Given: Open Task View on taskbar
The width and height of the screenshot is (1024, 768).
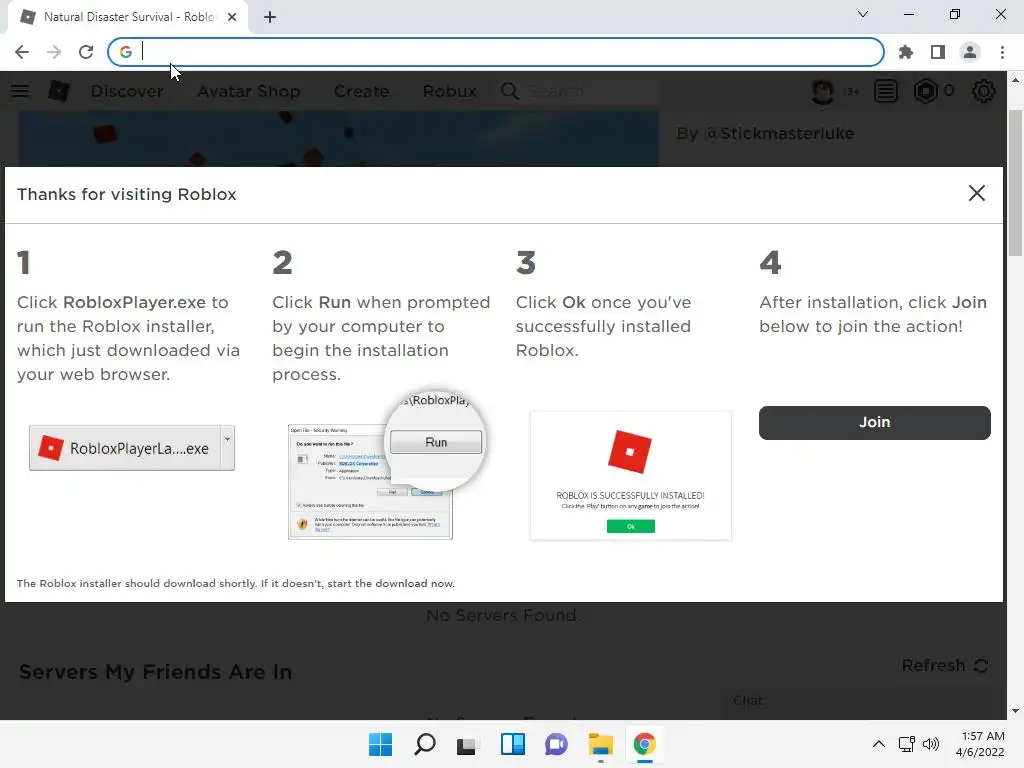Looking at the screenshot, I should pos(466,744).
